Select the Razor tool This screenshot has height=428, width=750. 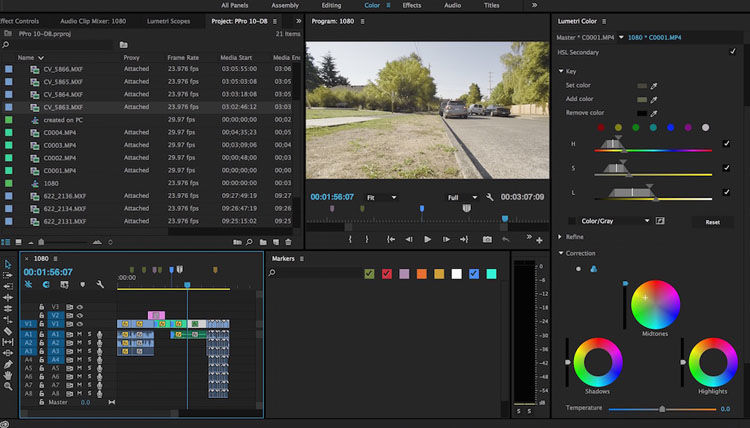(8, 331)
